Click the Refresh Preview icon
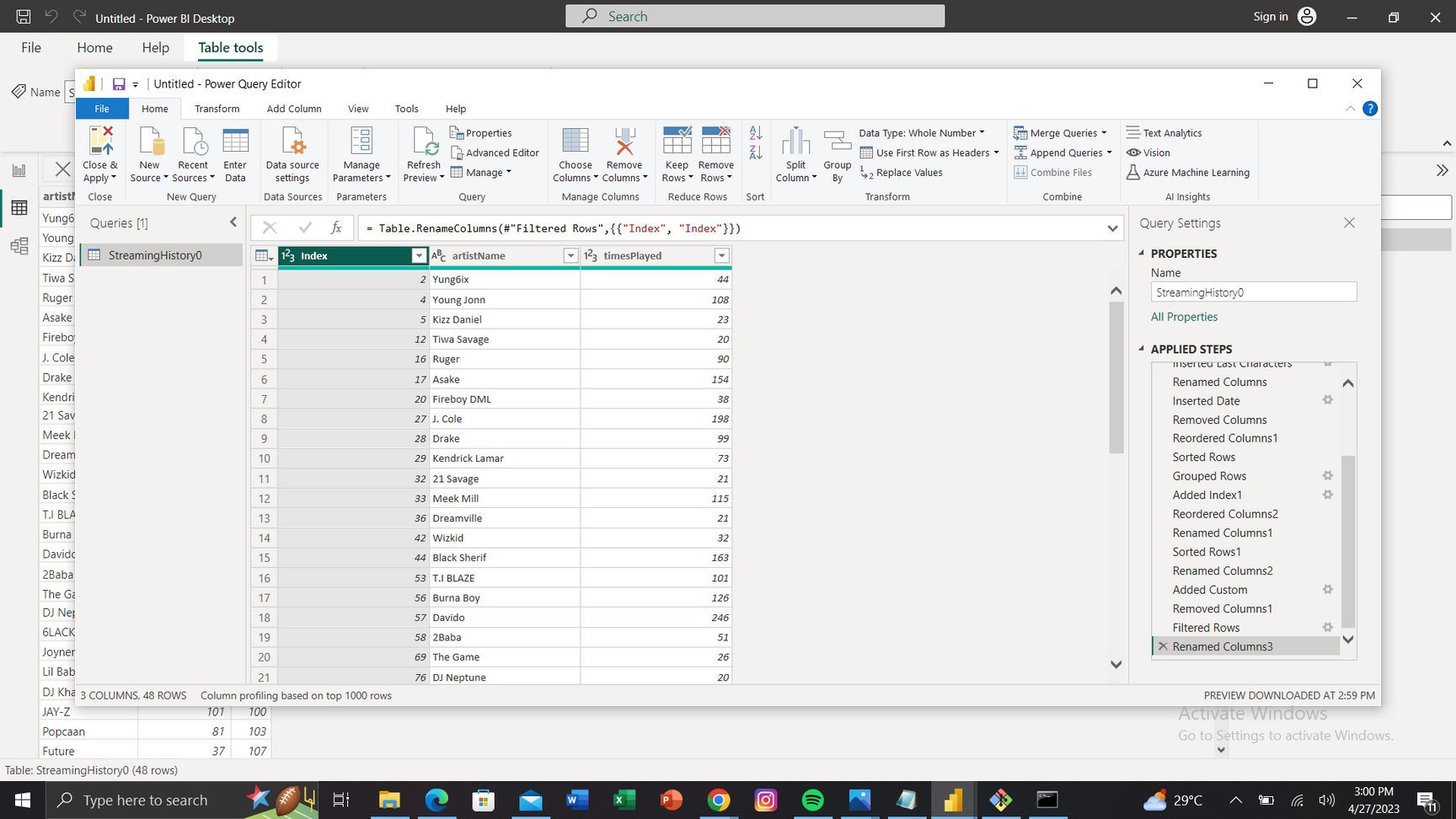Screen dimensions: 1456x819 point(424,142)
